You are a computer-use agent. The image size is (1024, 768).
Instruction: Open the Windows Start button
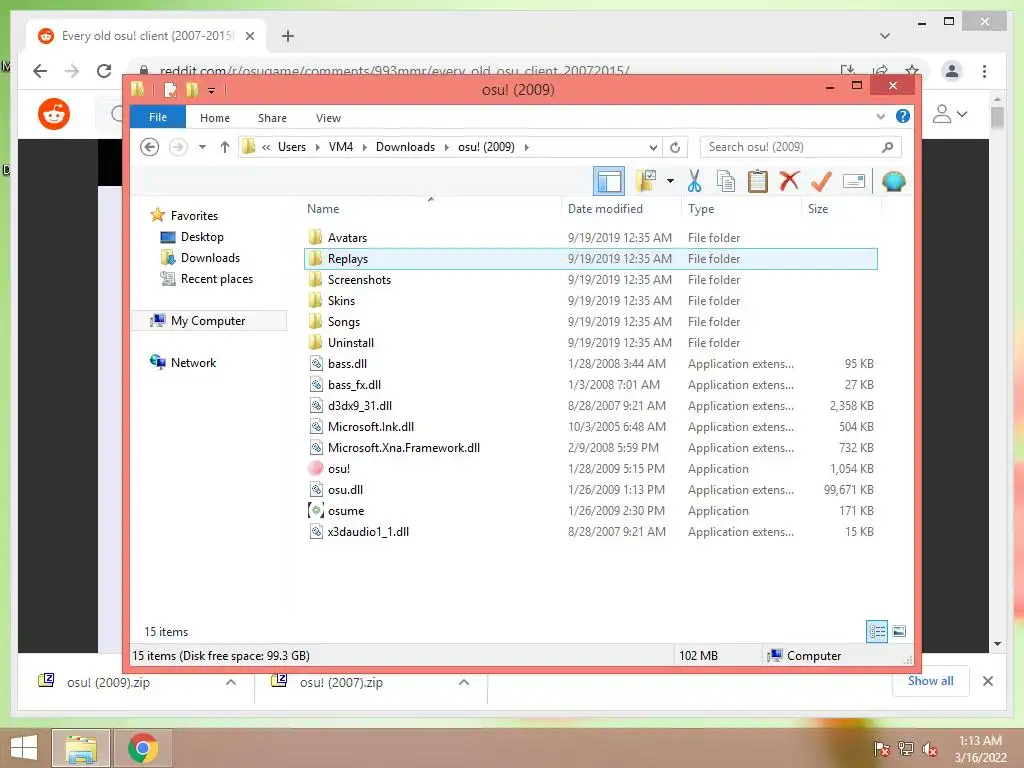(24, 748)
